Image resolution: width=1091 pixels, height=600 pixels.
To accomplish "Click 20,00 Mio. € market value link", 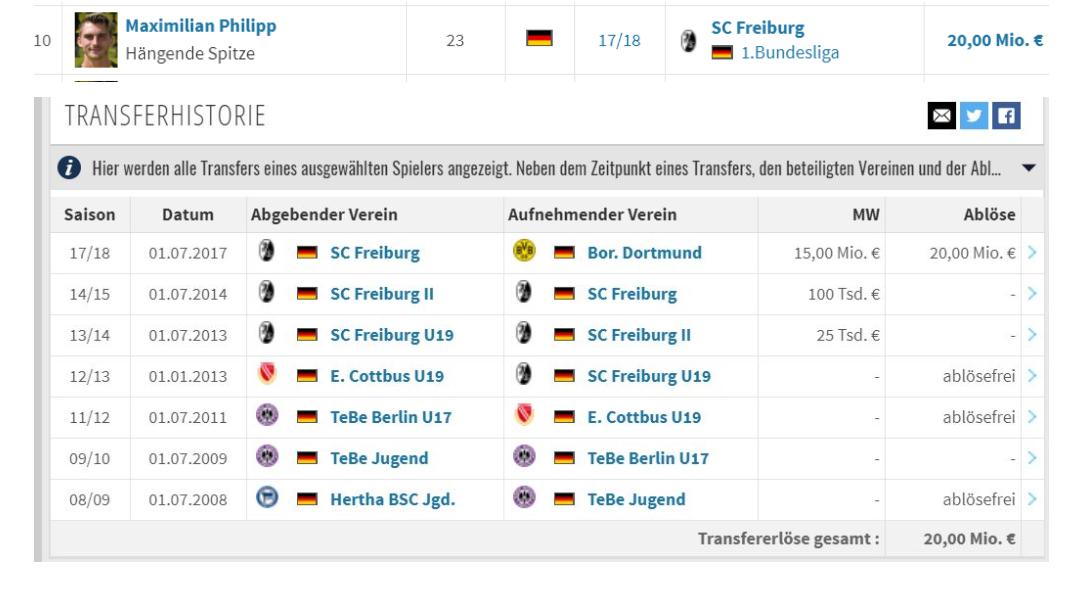I will tap(994, 41).
